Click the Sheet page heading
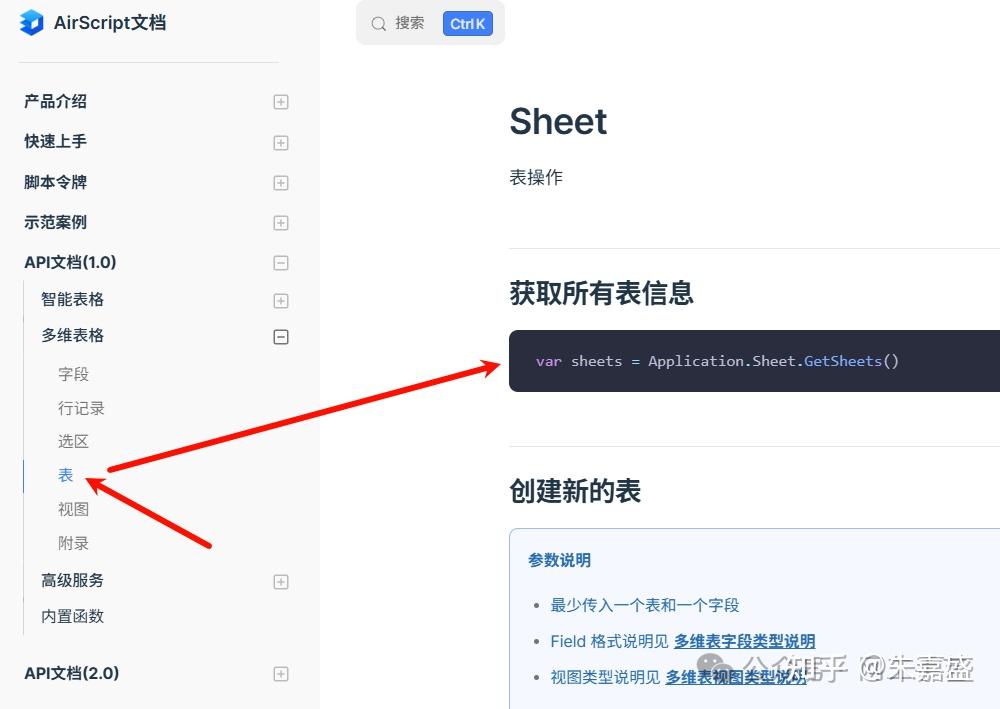This screenshot has height=709, width=1000. [x=558, y=121]
